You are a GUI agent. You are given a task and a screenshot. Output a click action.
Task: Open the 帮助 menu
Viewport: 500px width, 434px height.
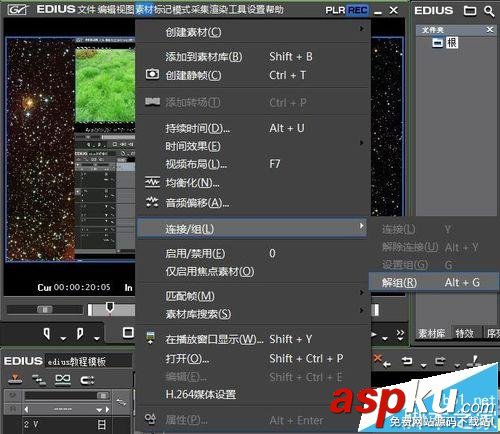[275, 9]
